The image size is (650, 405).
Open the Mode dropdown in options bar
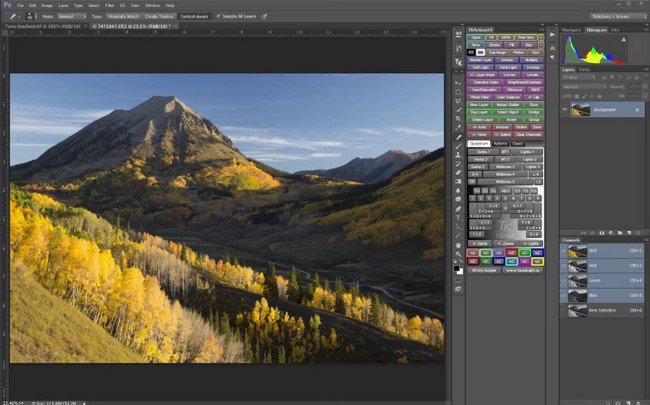point(70,17)
